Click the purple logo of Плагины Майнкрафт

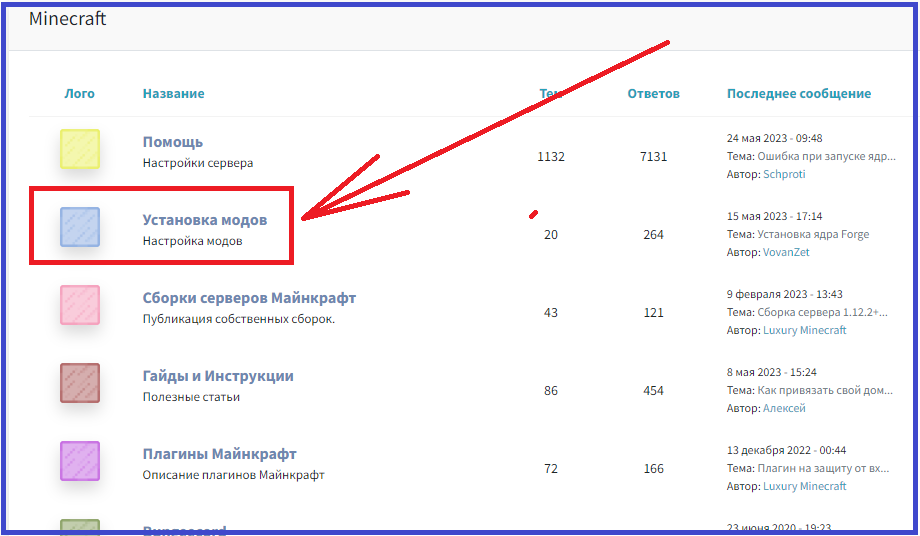coord(80,461)
